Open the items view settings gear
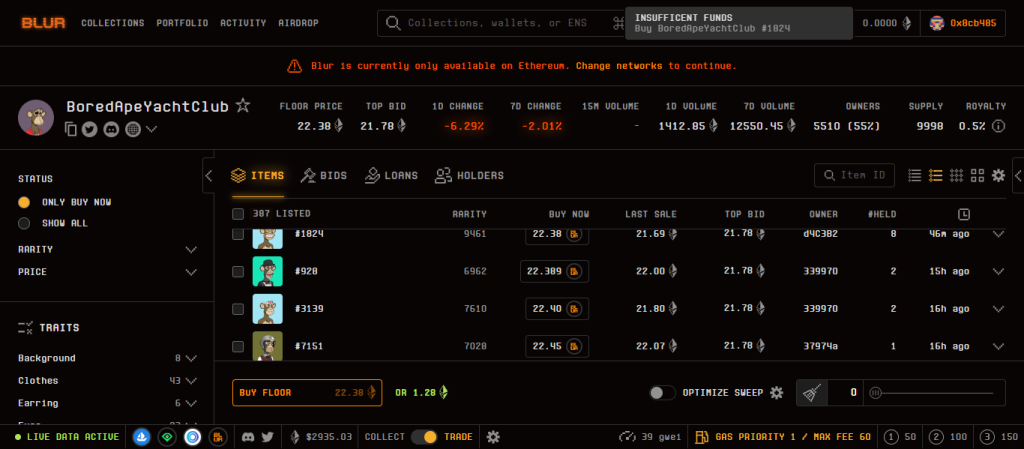Viewport: 1024px width, 449px height. (999, 175)
